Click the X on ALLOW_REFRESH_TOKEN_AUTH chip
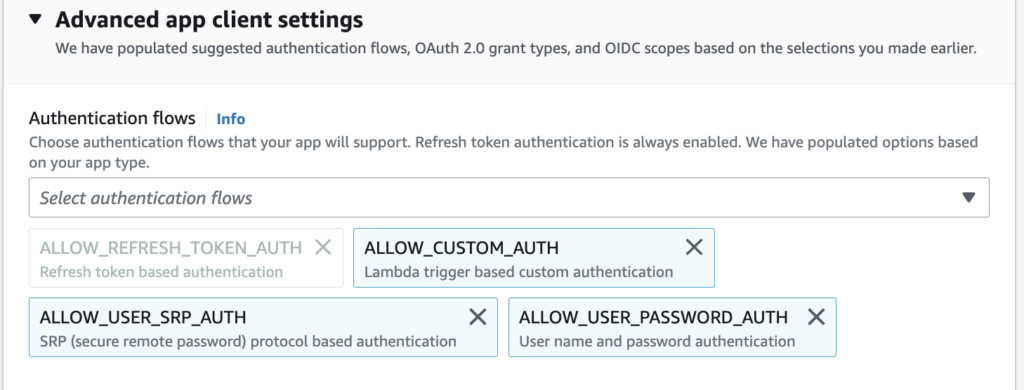 (x=323, y=247)
